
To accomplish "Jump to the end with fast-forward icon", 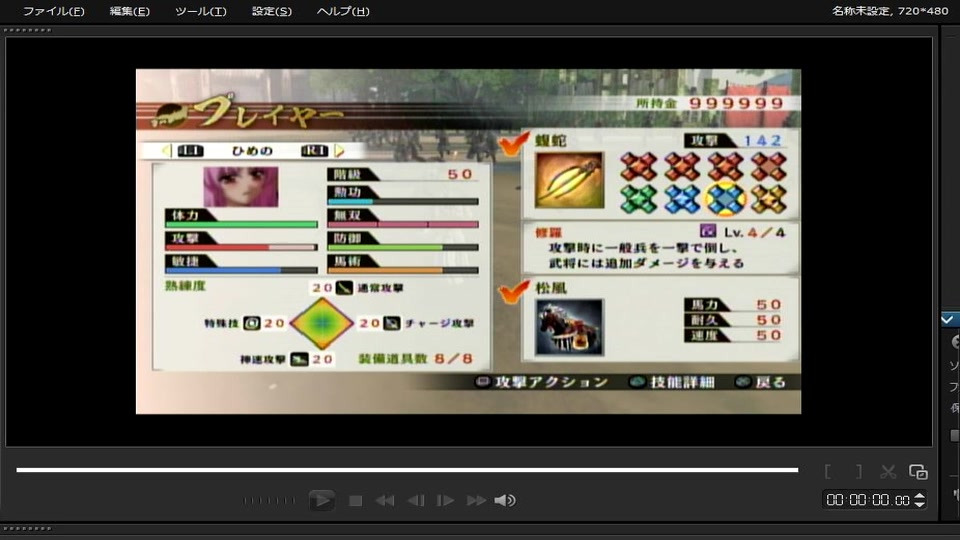I will click(x=476, y=501).
